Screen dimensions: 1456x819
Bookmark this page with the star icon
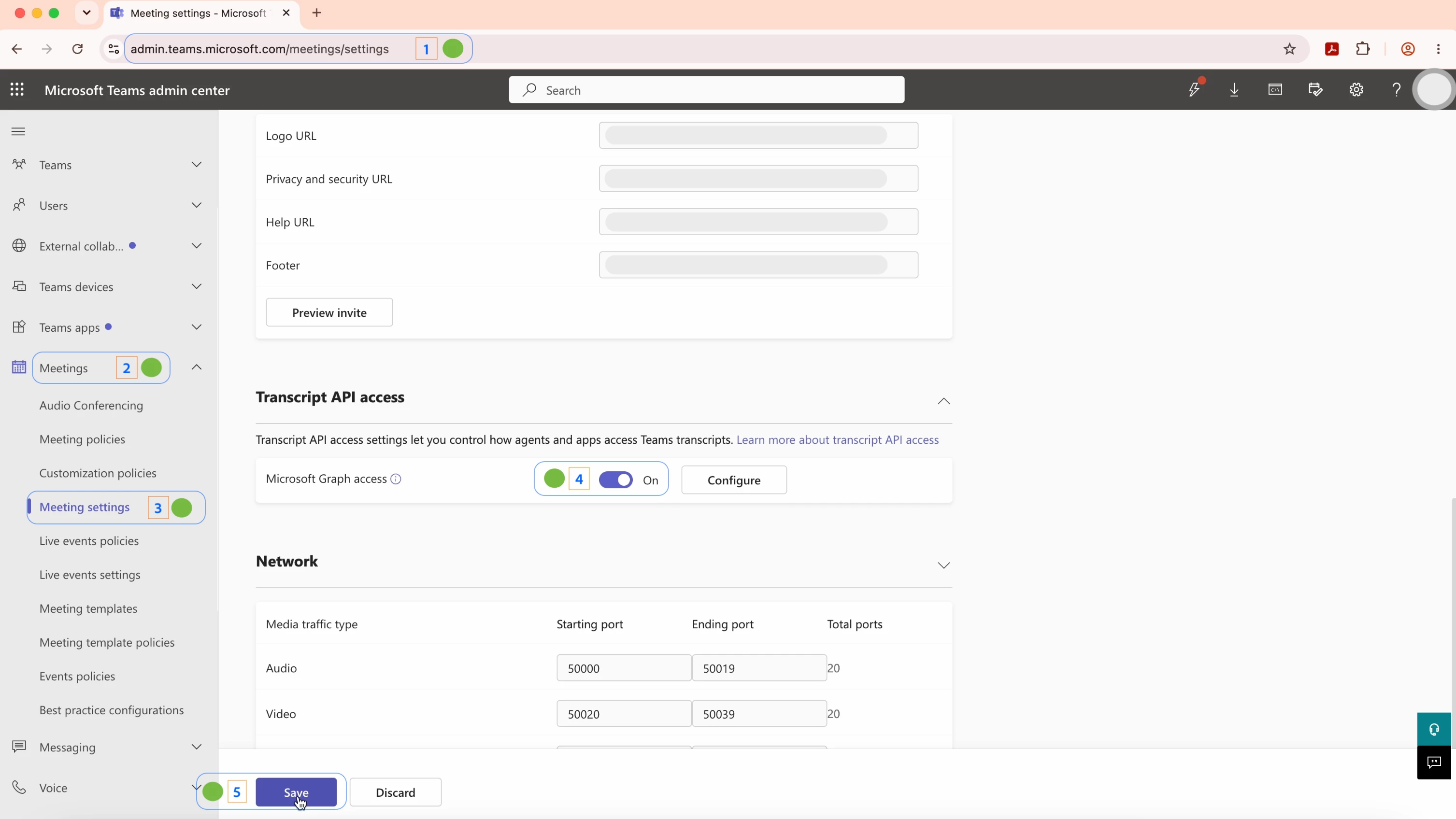1289,49
